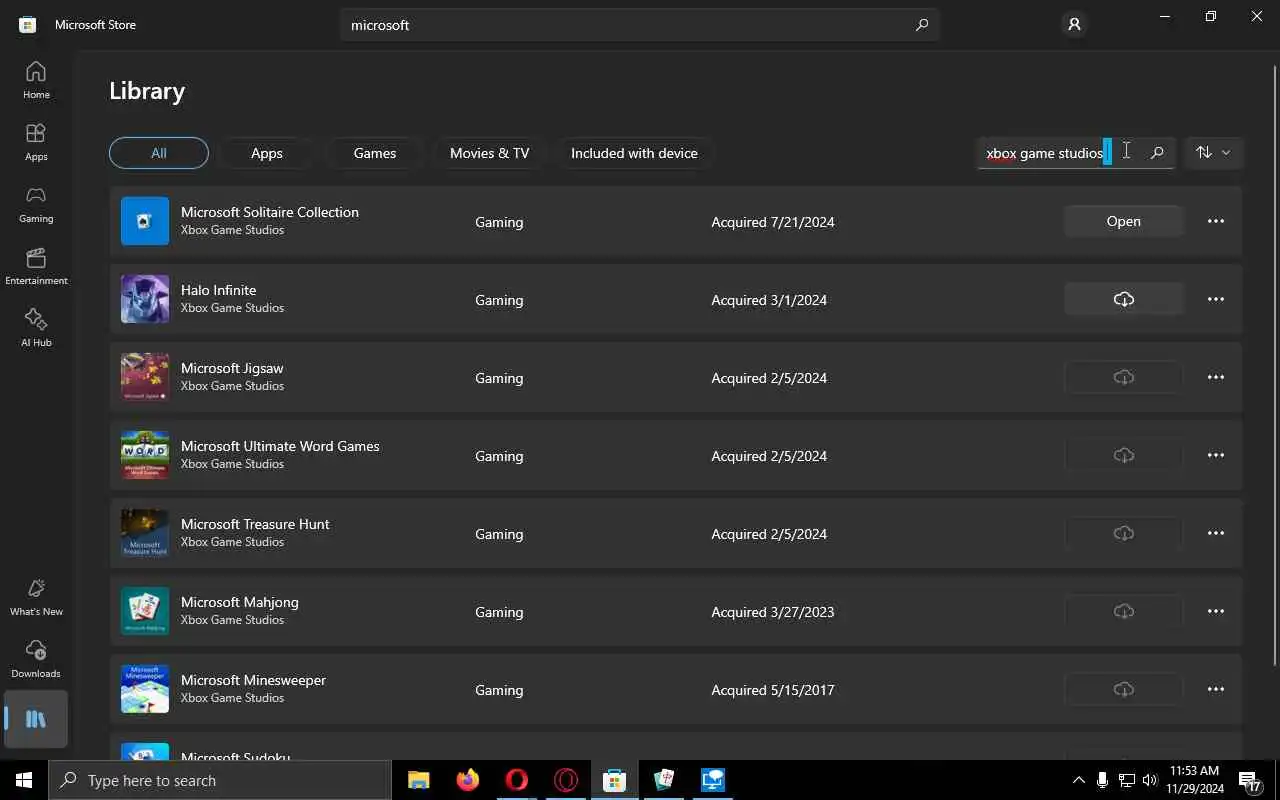Select the Movies & TV filter tab

click(490, 153)
